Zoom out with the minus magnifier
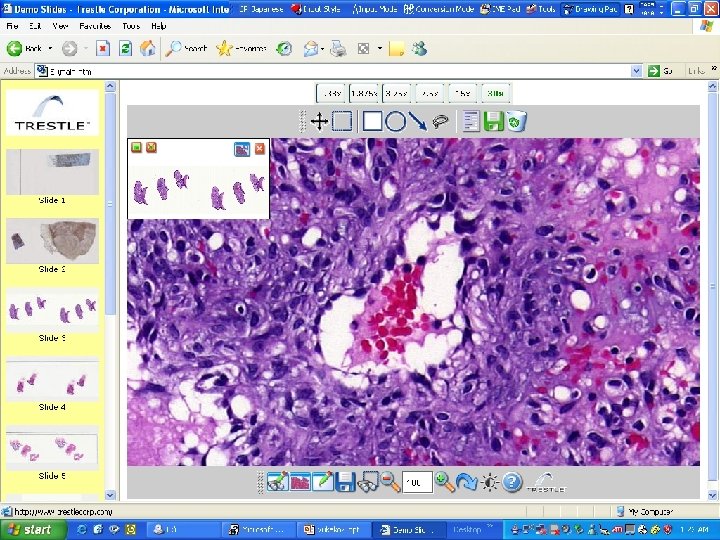Viewport: 720px width, 540px height. coord(390,482)
